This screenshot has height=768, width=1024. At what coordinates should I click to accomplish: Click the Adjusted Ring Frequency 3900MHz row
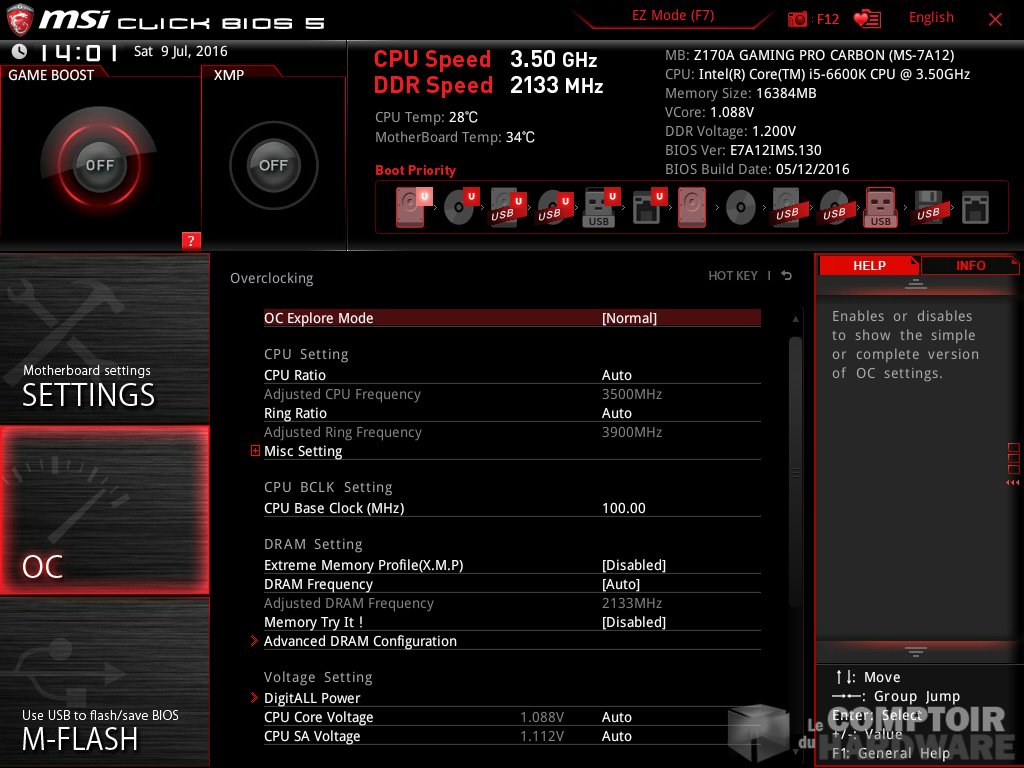[512, 432]
